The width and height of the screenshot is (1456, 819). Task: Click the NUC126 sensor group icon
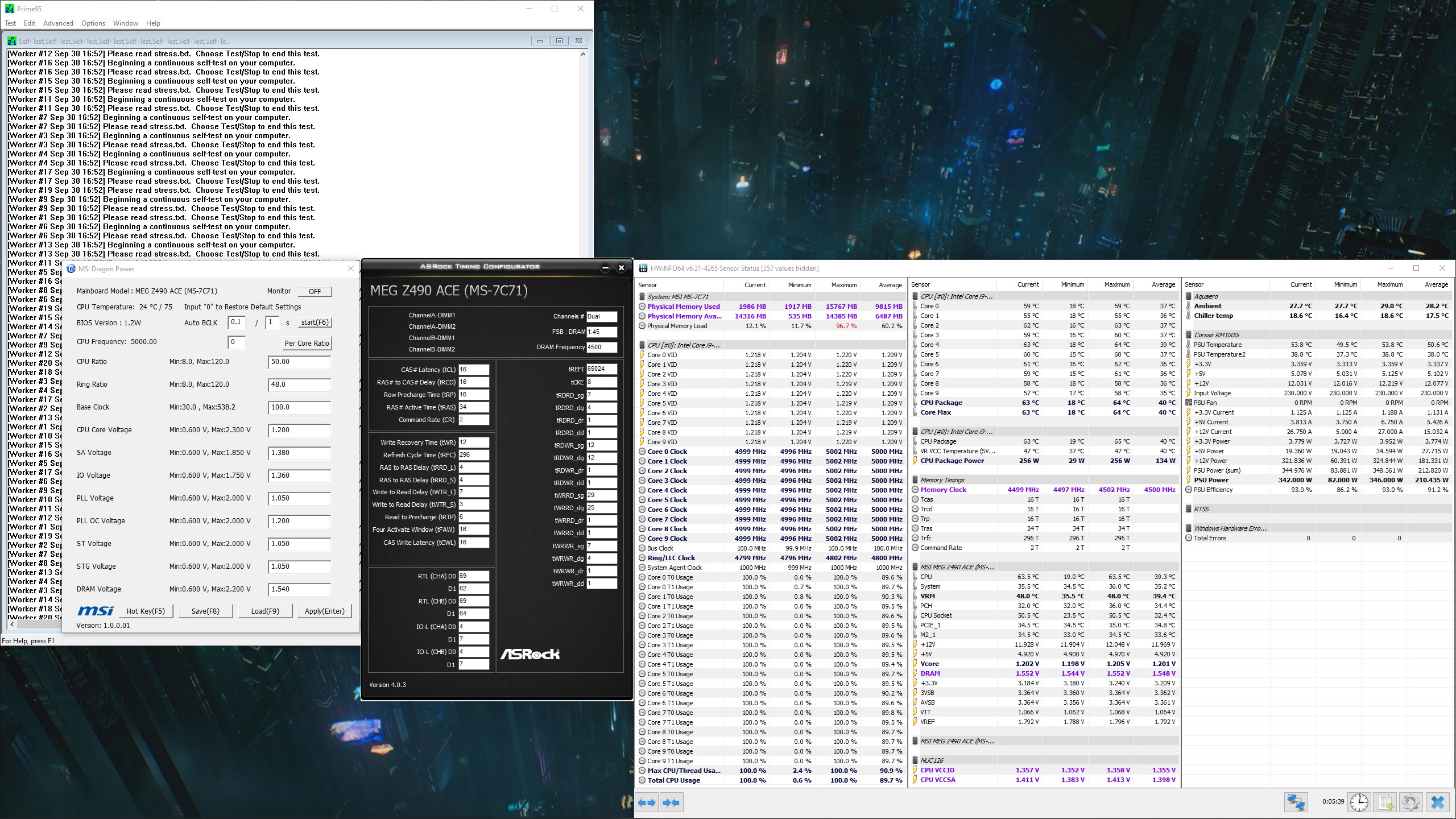coord(915,760)
